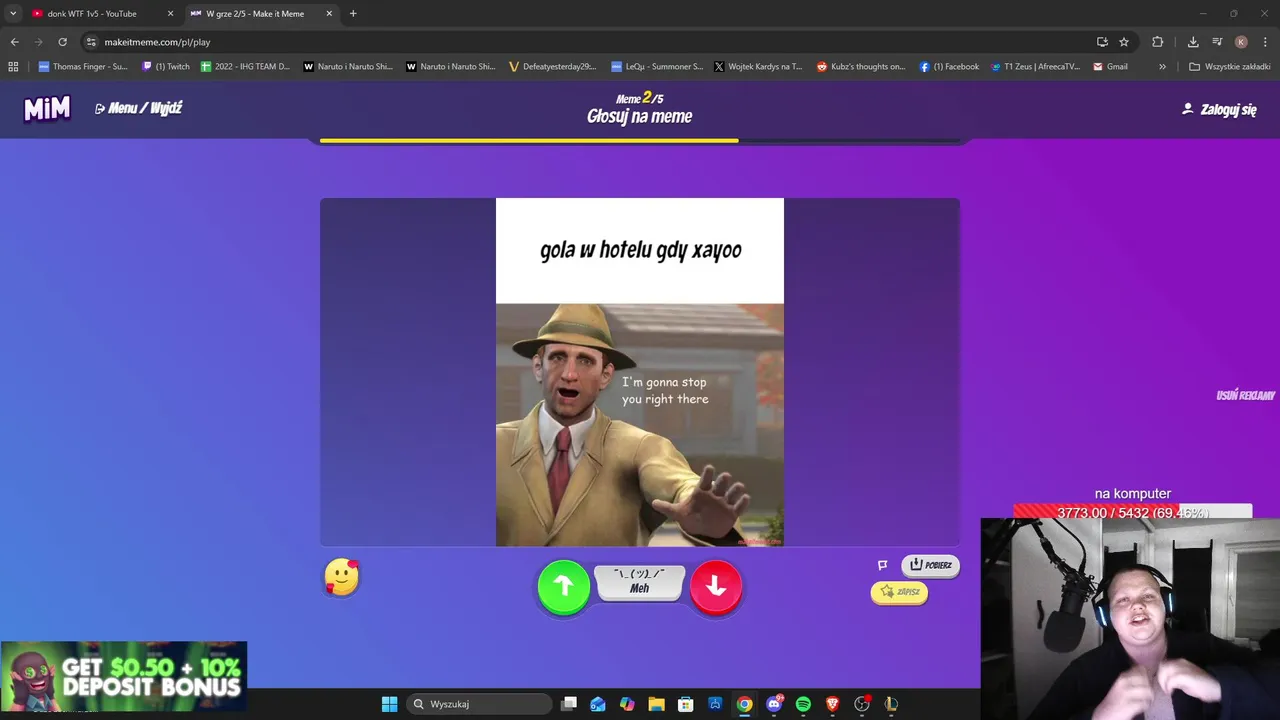The width and height of the screenshot is (1280, 720).
Task: Open Chrome from taskbar
Action: tap(744, 704)
